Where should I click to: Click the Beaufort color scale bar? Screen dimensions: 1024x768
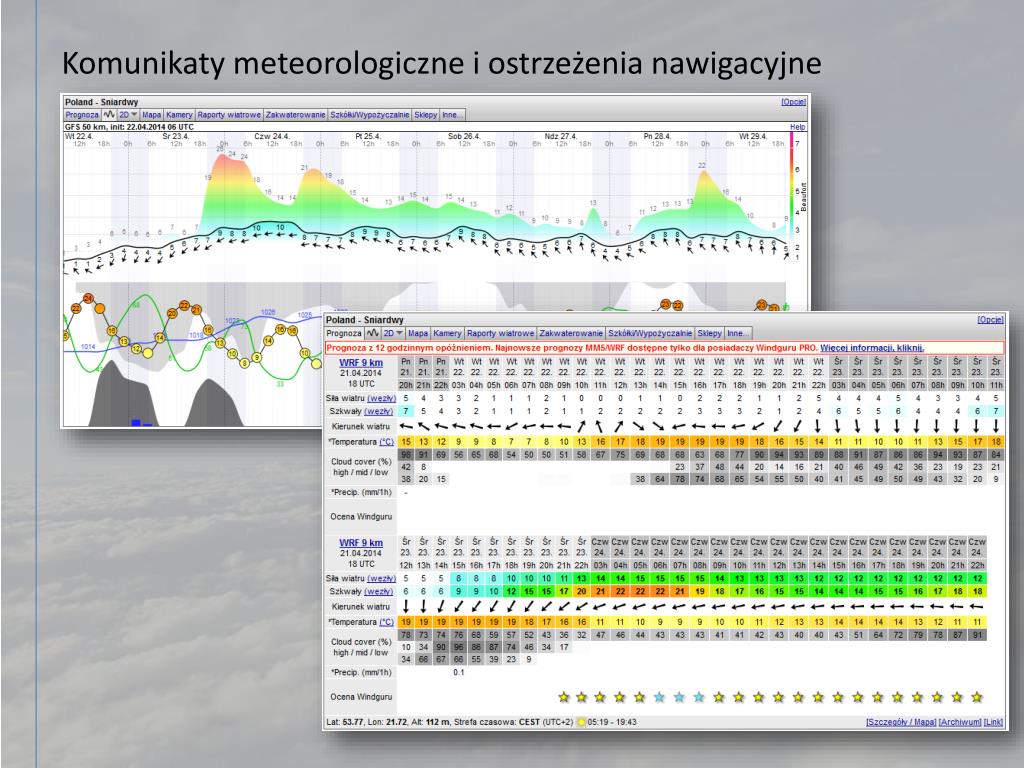(x=792, y=197)
